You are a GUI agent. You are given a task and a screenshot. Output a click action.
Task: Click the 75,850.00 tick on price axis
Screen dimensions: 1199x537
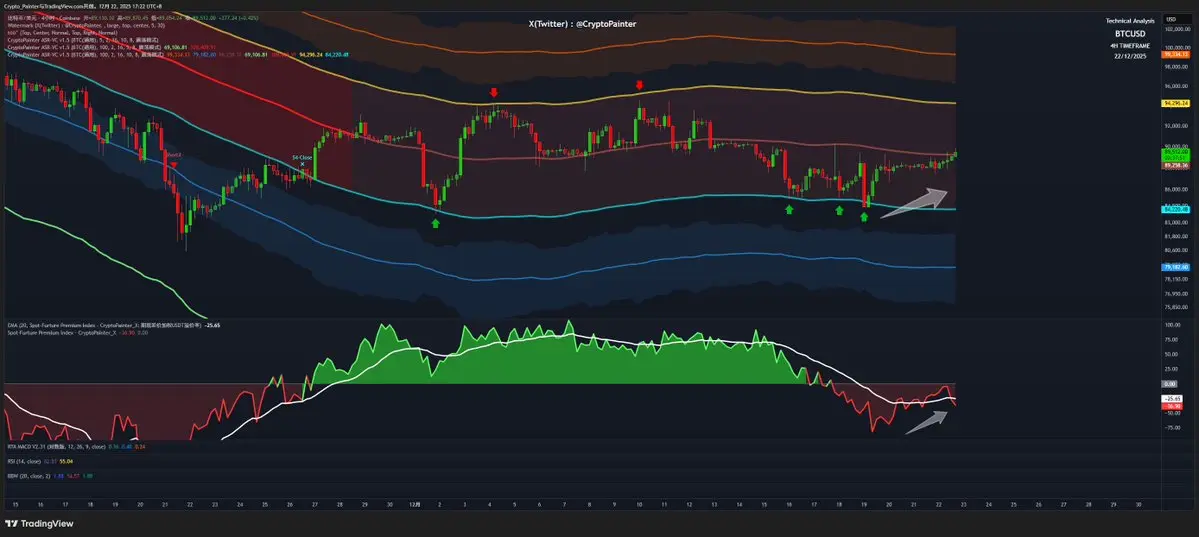click(1177, 307)
